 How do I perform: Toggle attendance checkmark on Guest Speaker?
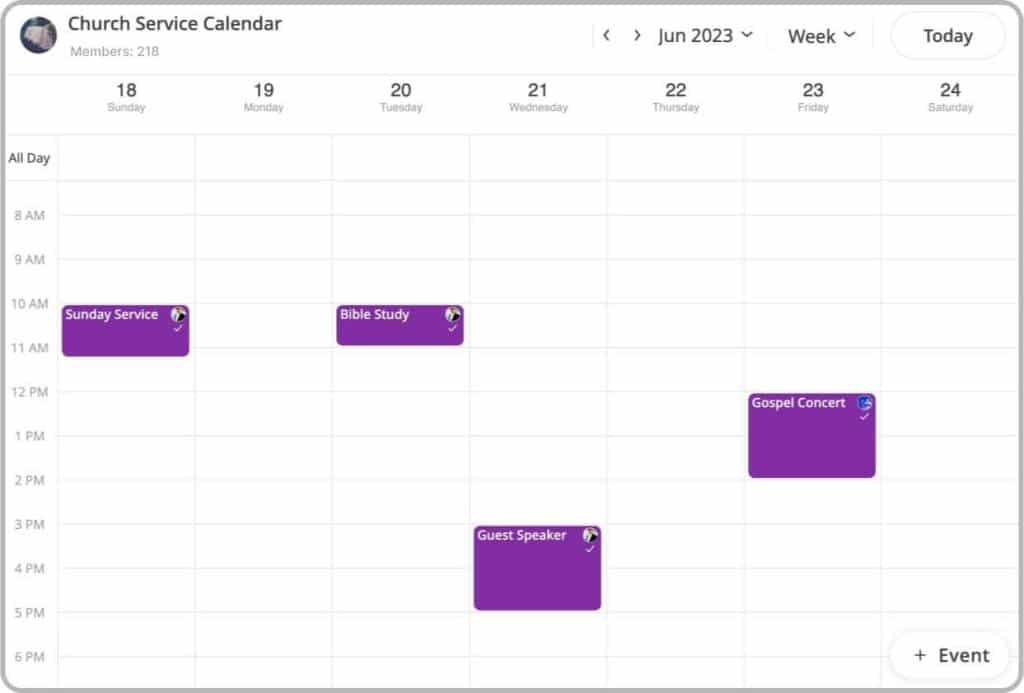[x=590, y=548]
